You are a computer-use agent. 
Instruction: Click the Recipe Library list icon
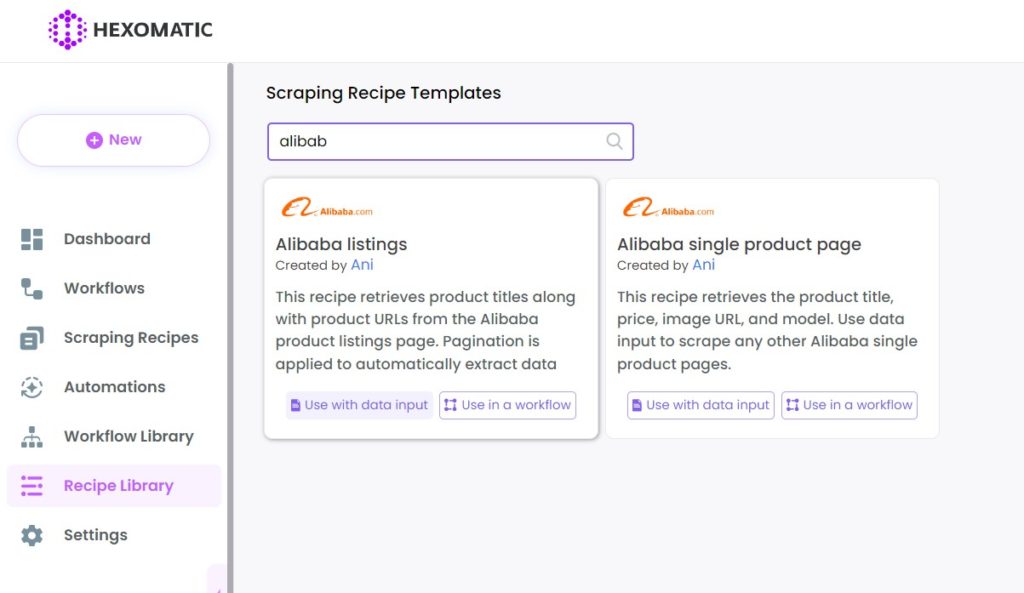pyautogui.click(x=31, y=486)
